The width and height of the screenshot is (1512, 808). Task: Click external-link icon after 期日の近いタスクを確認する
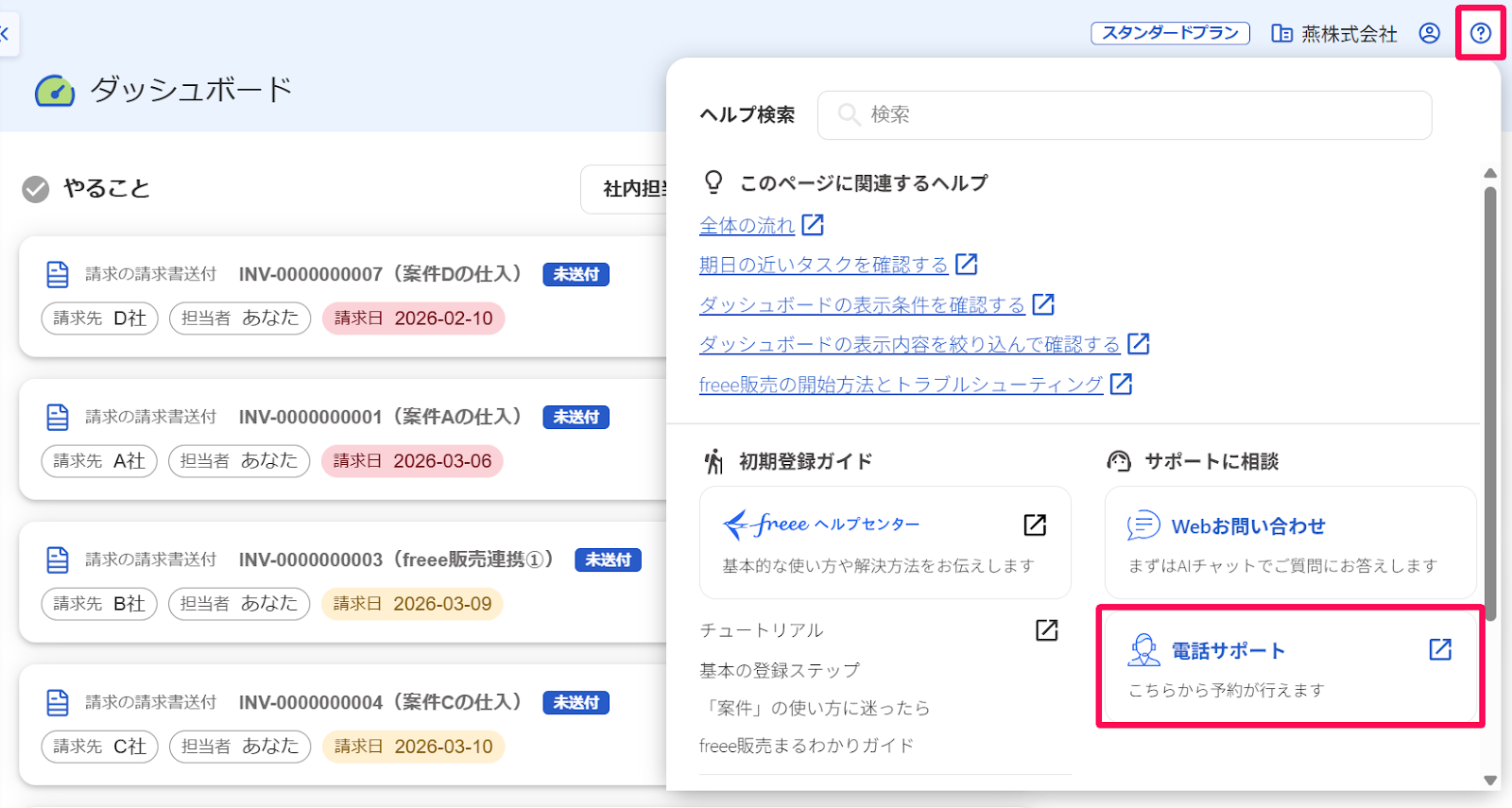tap(966, 264)
